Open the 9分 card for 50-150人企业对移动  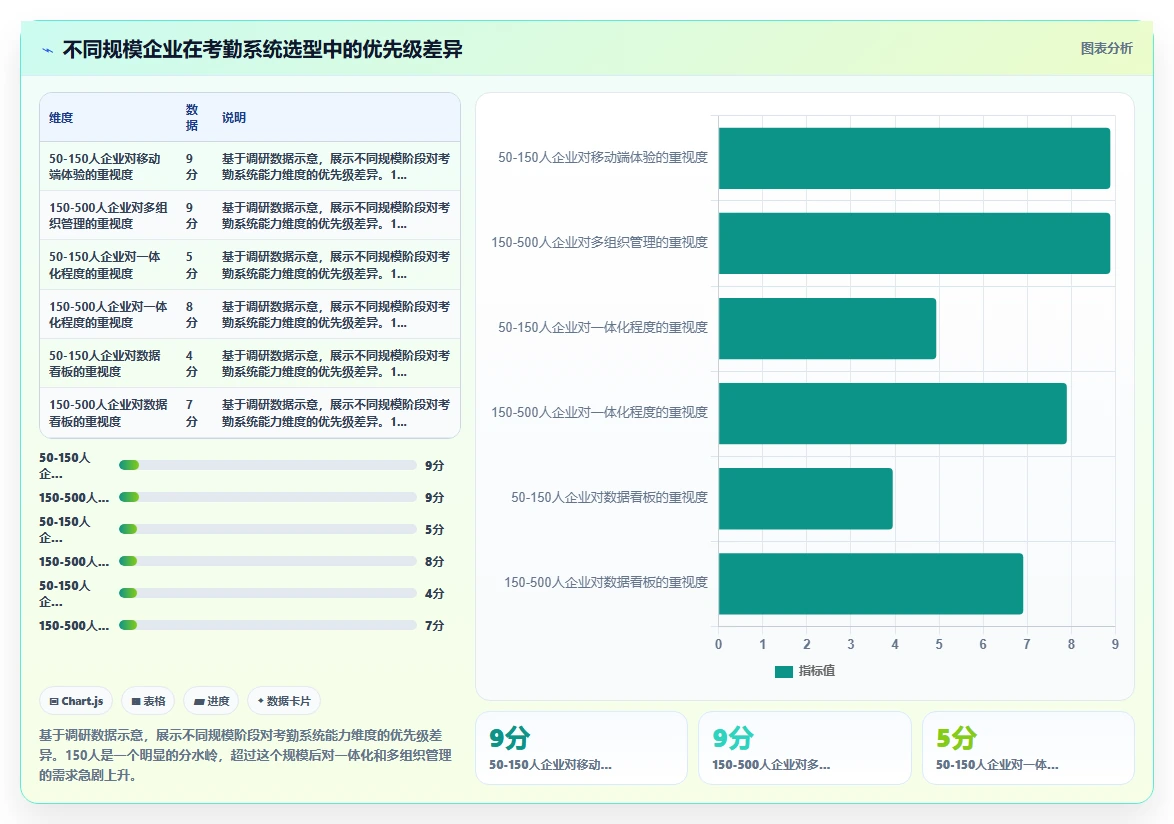[x=581, y=748]
